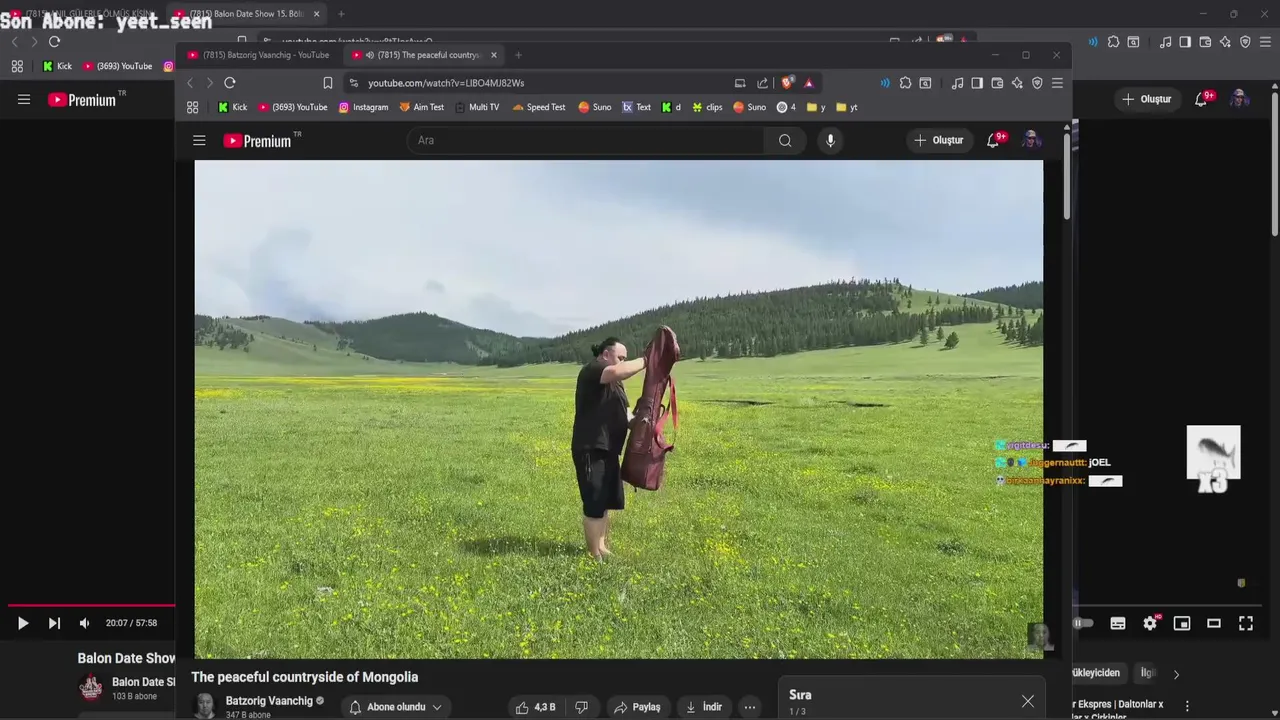Click Brave Rewards triangle in front address bar
1280x720 pixels.
click(x=808, y=83)
